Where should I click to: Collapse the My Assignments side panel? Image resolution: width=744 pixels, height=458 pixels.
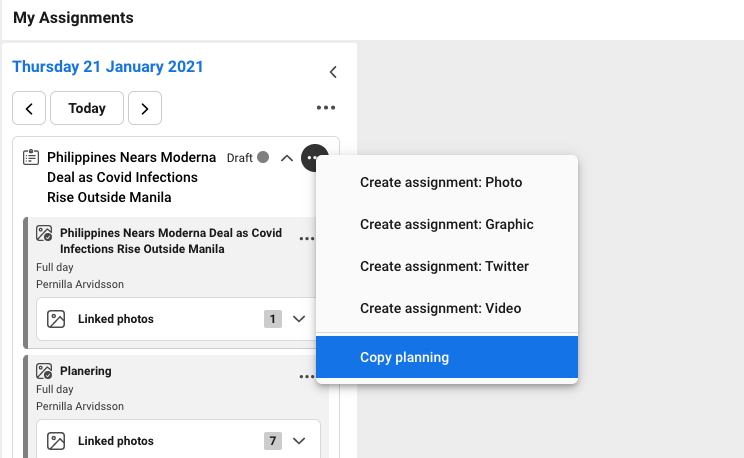click(x=333, y=72)
